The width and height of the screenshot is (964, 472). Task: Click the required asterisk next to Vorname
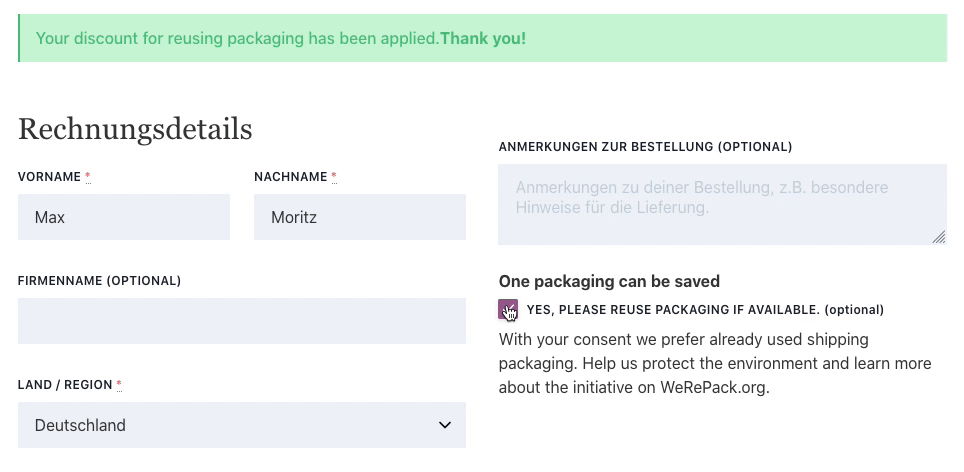[88, 176]
